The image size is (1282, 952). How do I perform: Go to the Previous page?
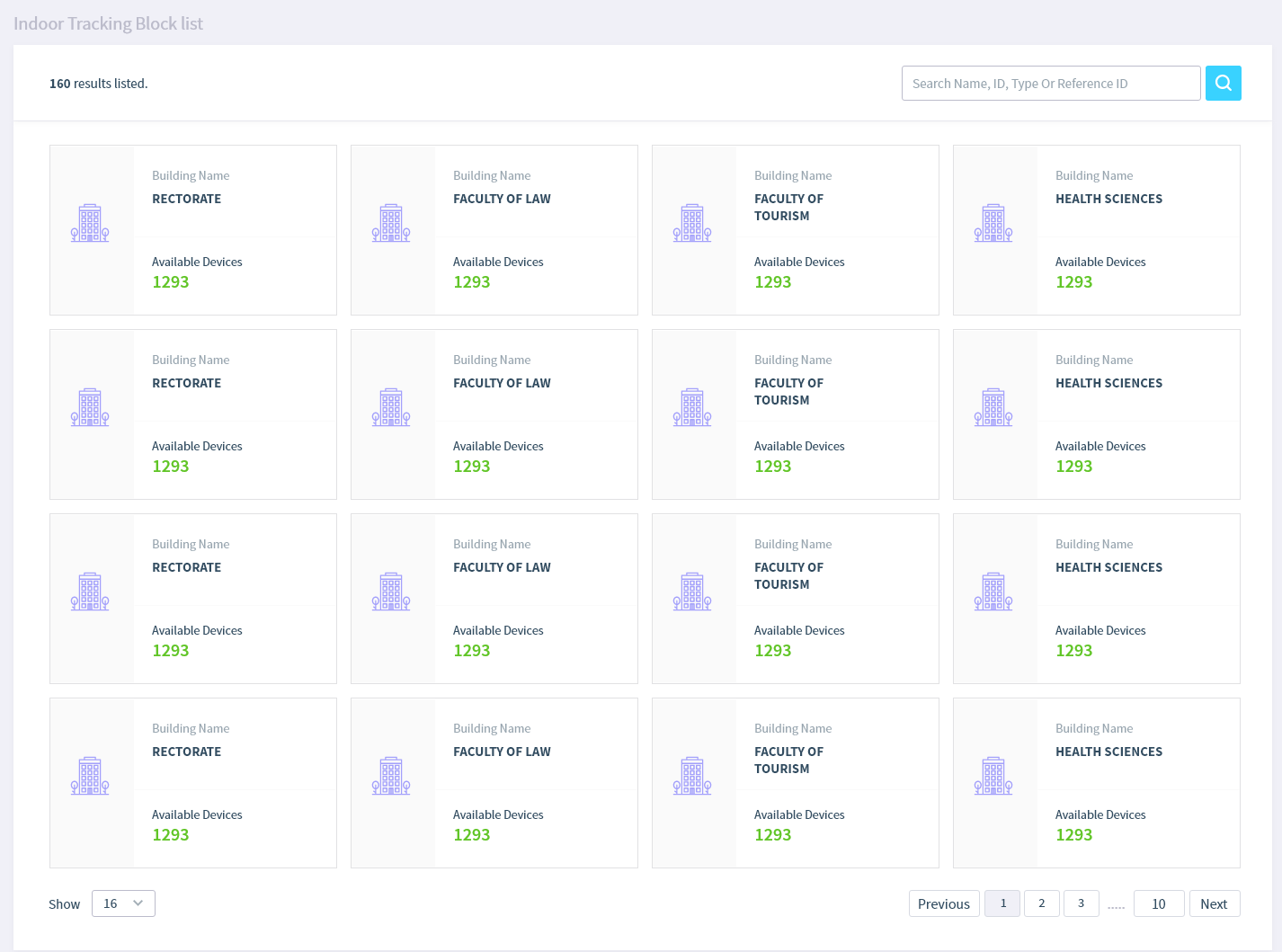pyautogui.click(x=944, y=903)
